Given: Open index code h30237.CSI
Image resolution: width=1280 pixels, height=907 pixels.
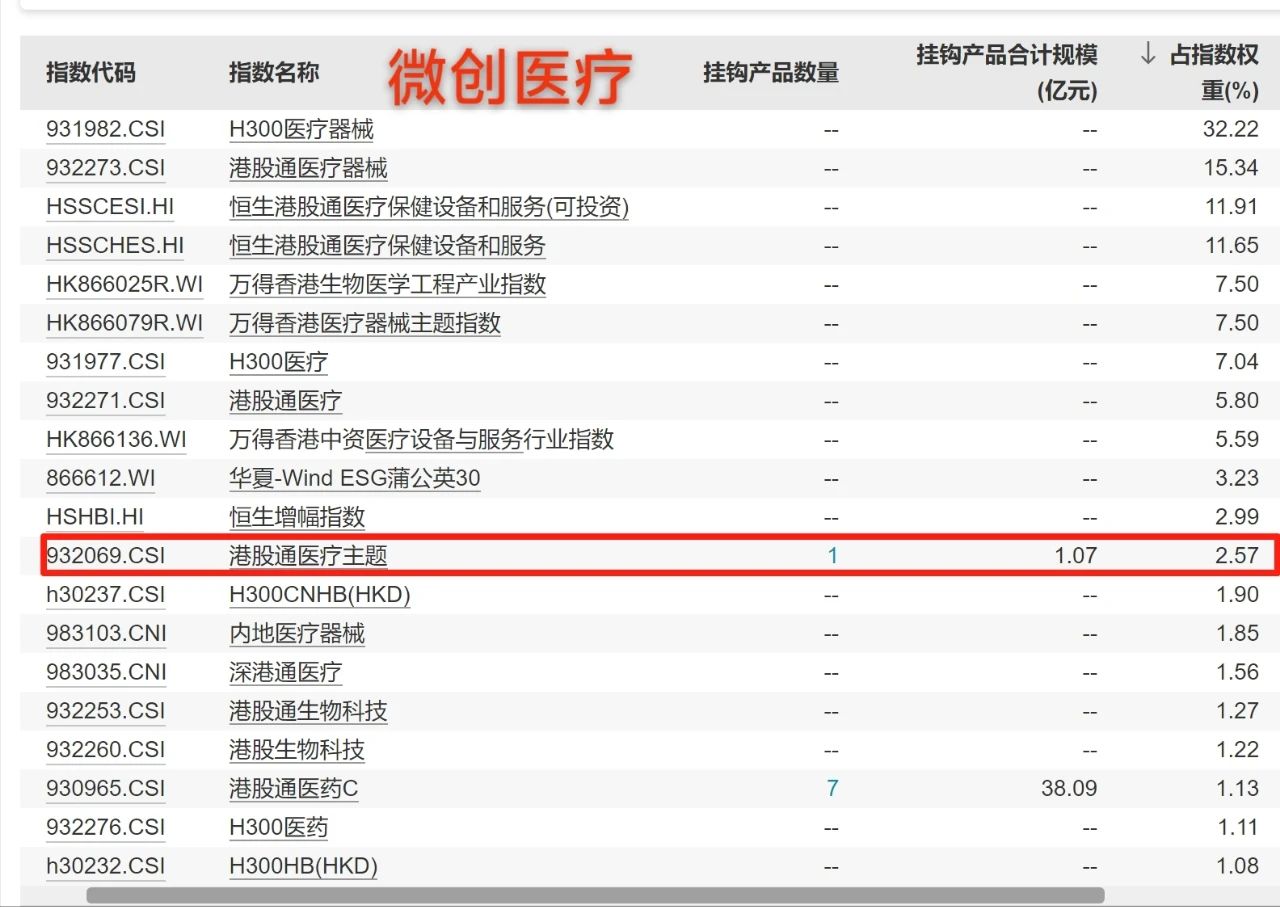Looking at the screenshot, I should point(105,594).
